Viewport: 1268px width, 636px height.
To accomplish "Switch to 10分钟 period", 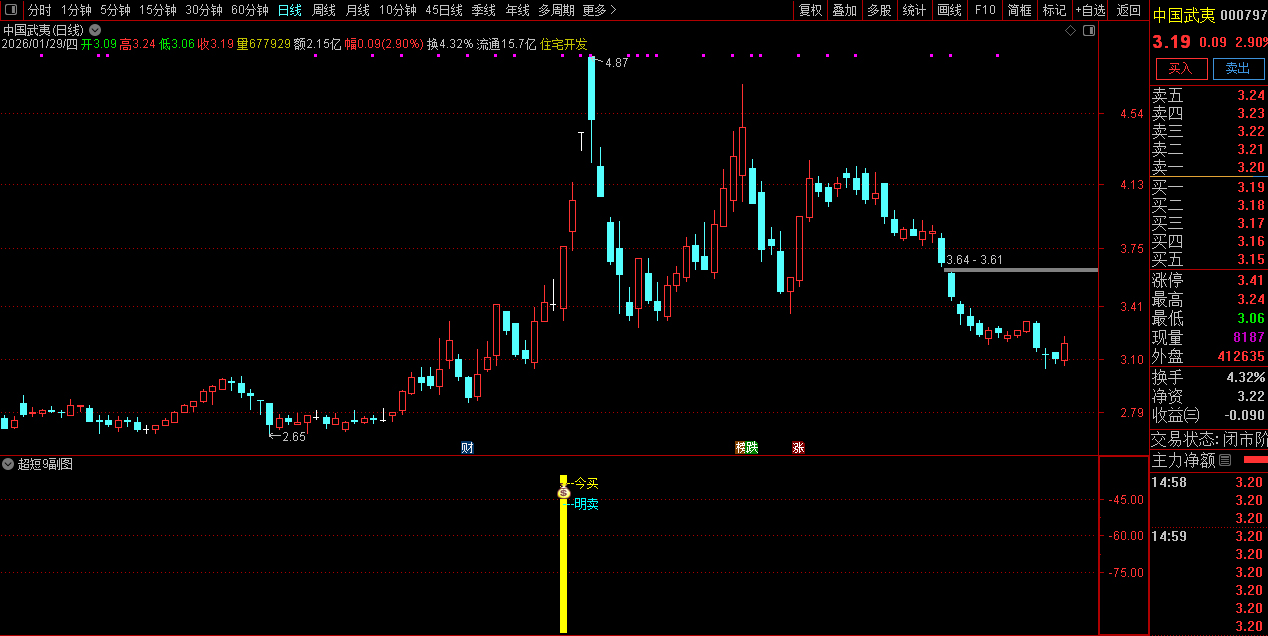I will pos(398,10).
